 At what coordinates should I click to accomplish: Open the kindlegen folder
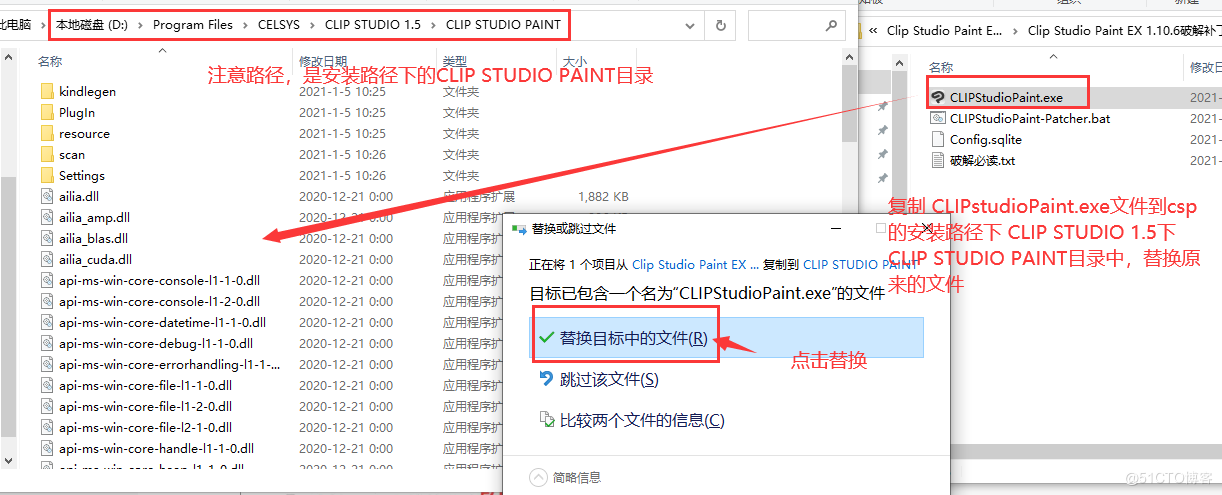(87, 91)
